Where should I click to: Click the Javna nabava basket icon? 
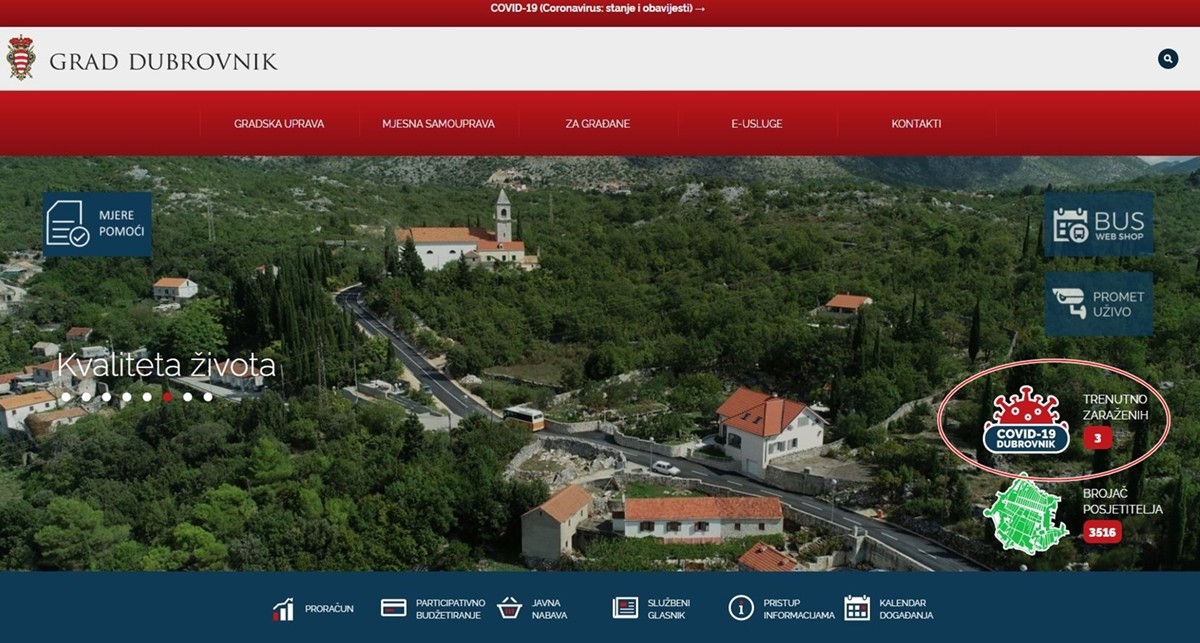510,608
